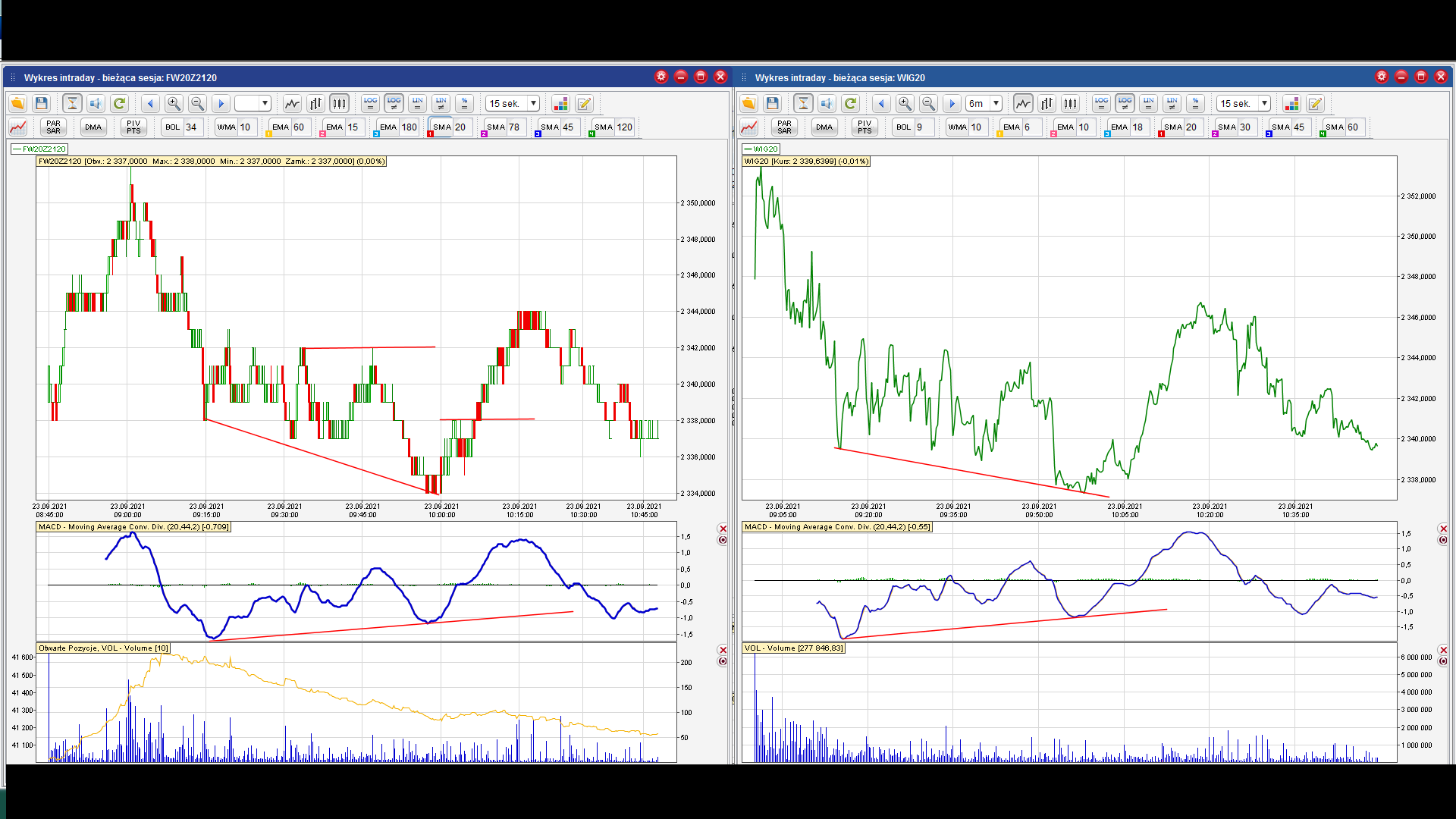Move forward in time on the WIG20 chart

click(x=952, y=104)
